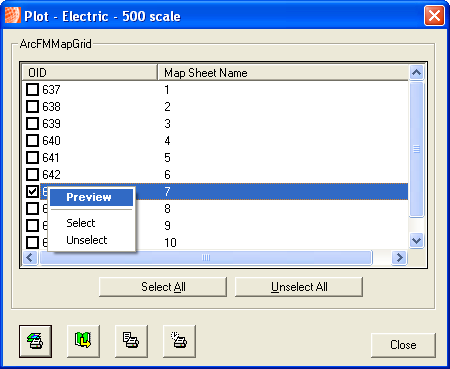Click the print page setup icon button

click(131, 341)
